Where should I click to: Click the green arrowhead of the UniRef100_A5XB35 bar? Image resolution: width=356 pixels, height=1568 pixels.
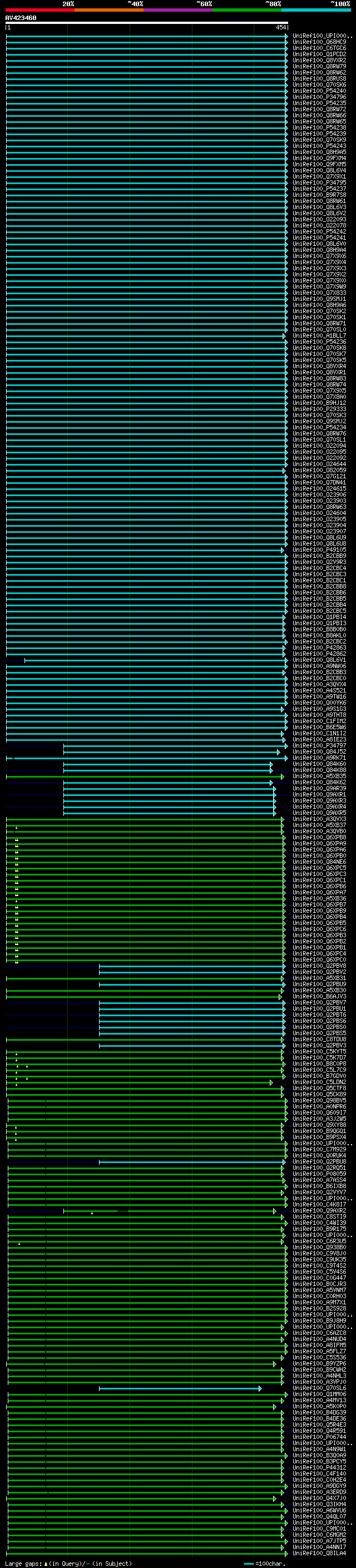point(283,776)
